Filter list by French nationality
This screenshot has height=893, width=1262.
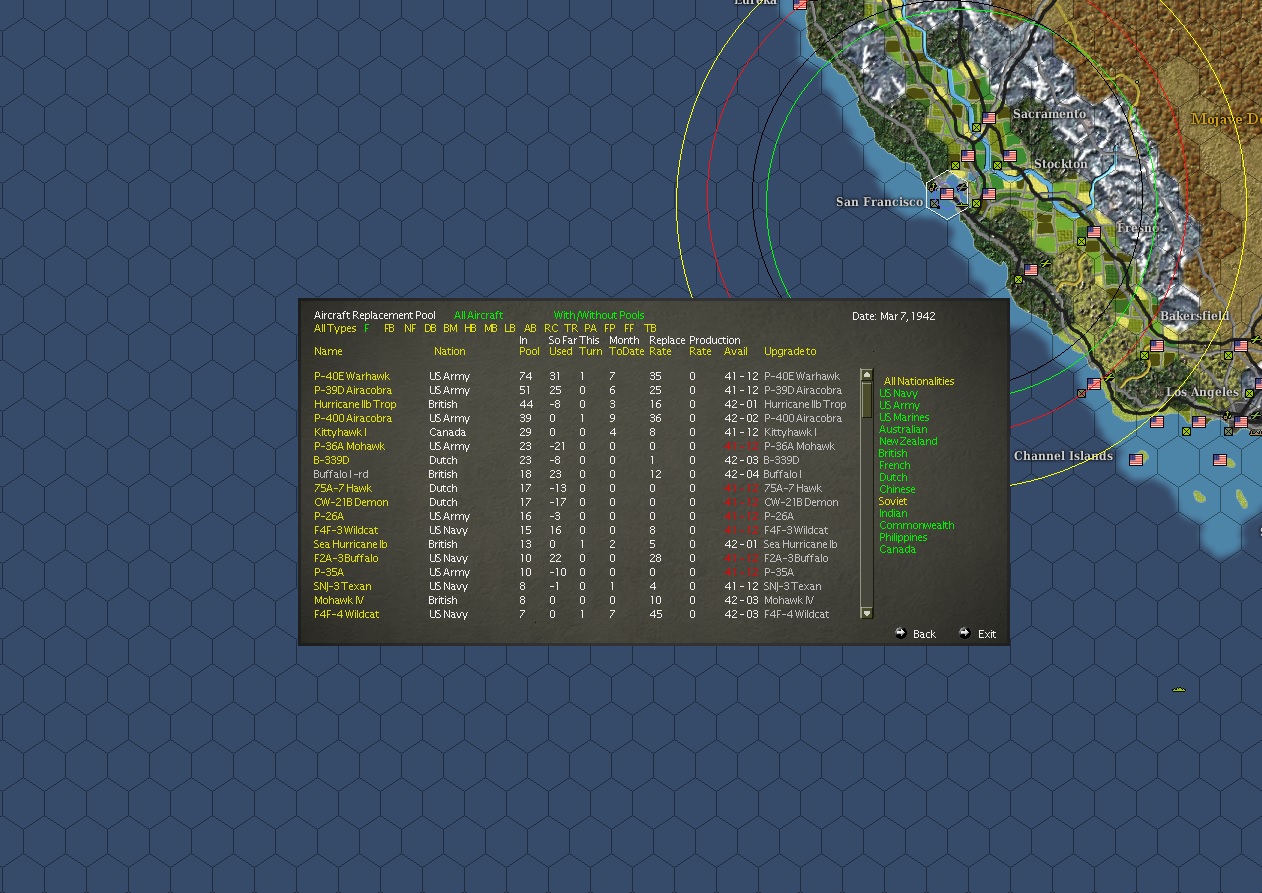point(895,465)
